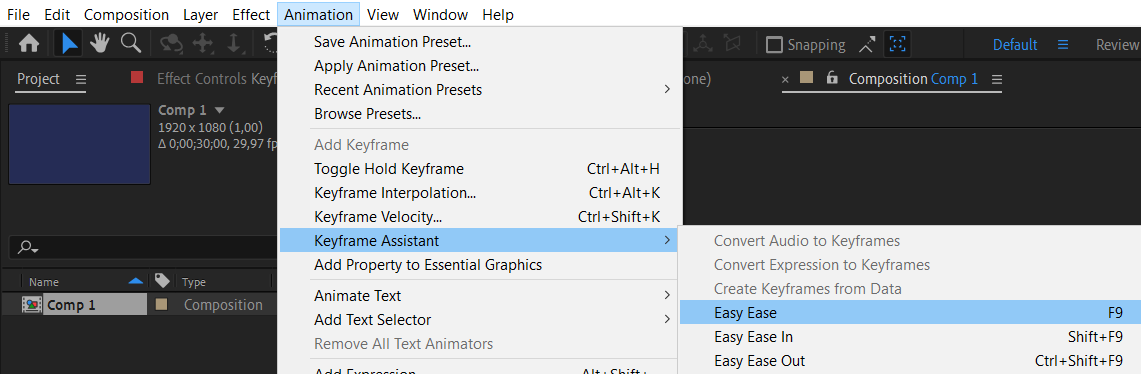Enable the Snapping checkbox
This screenshot has width=1141, height=374.
(x=774, y=45)
